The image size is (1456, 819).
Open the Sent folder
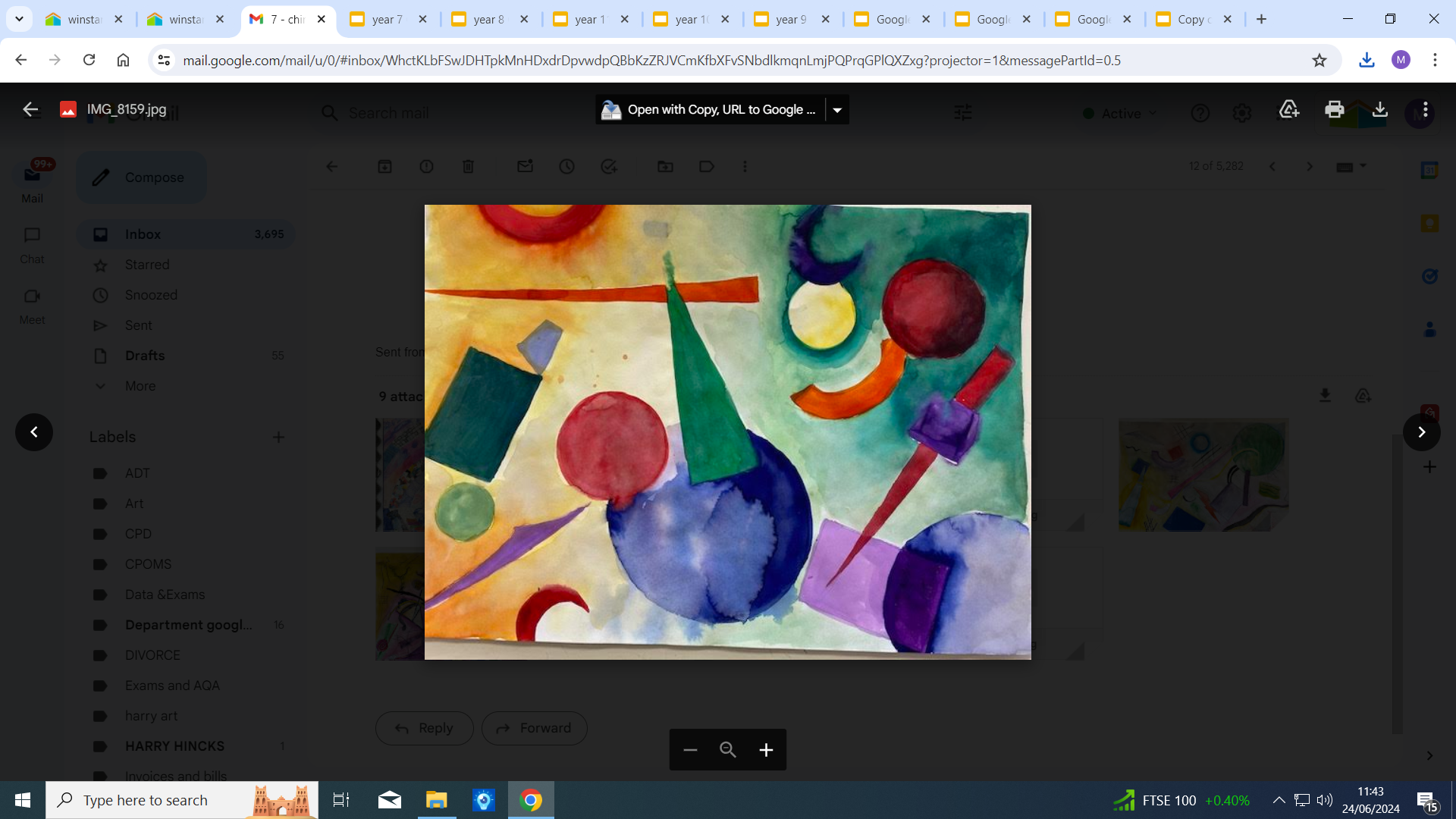pos(187,325)
